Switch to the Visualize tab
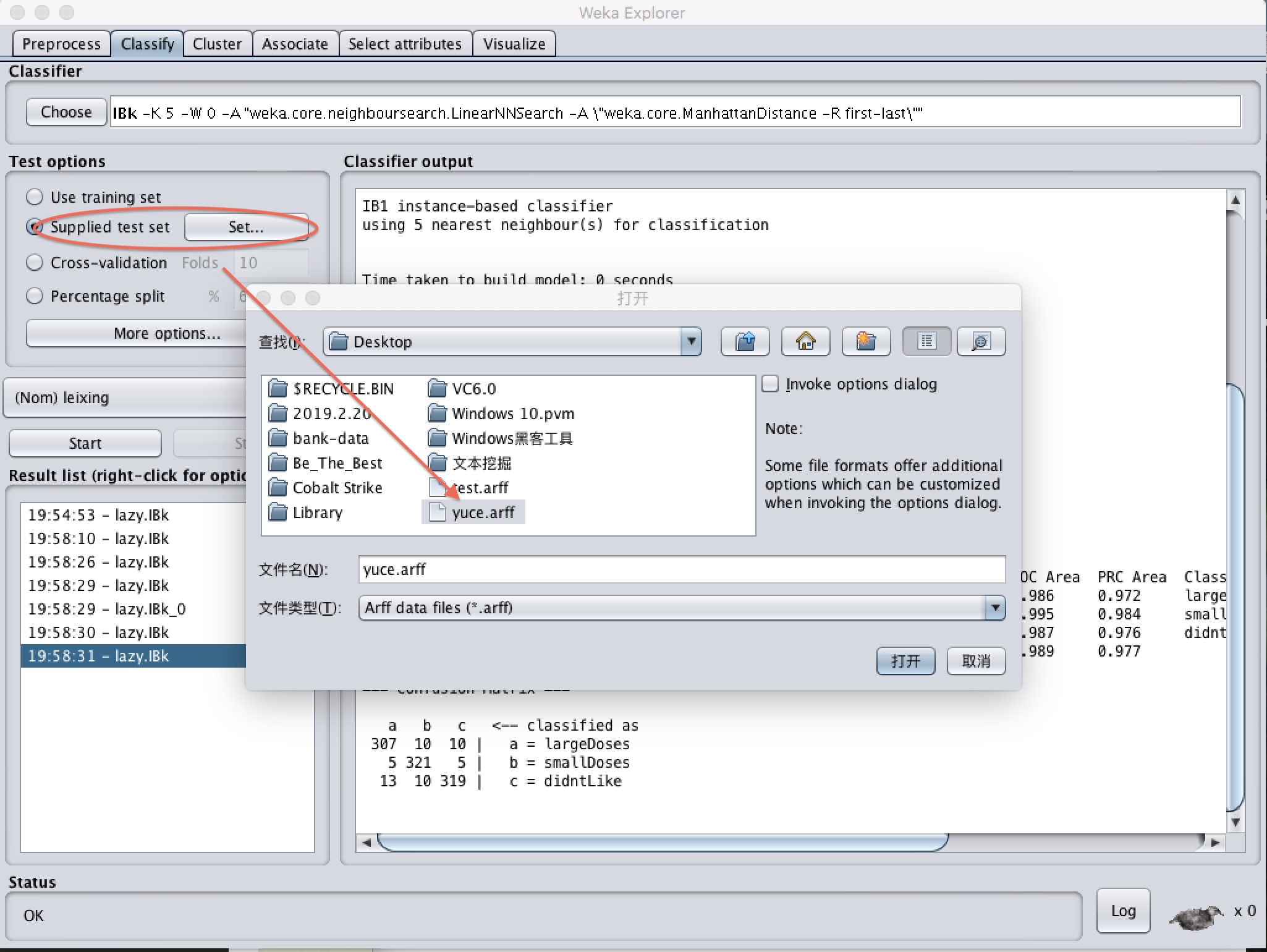This screenshot has width=1267, height=952. 514,44
